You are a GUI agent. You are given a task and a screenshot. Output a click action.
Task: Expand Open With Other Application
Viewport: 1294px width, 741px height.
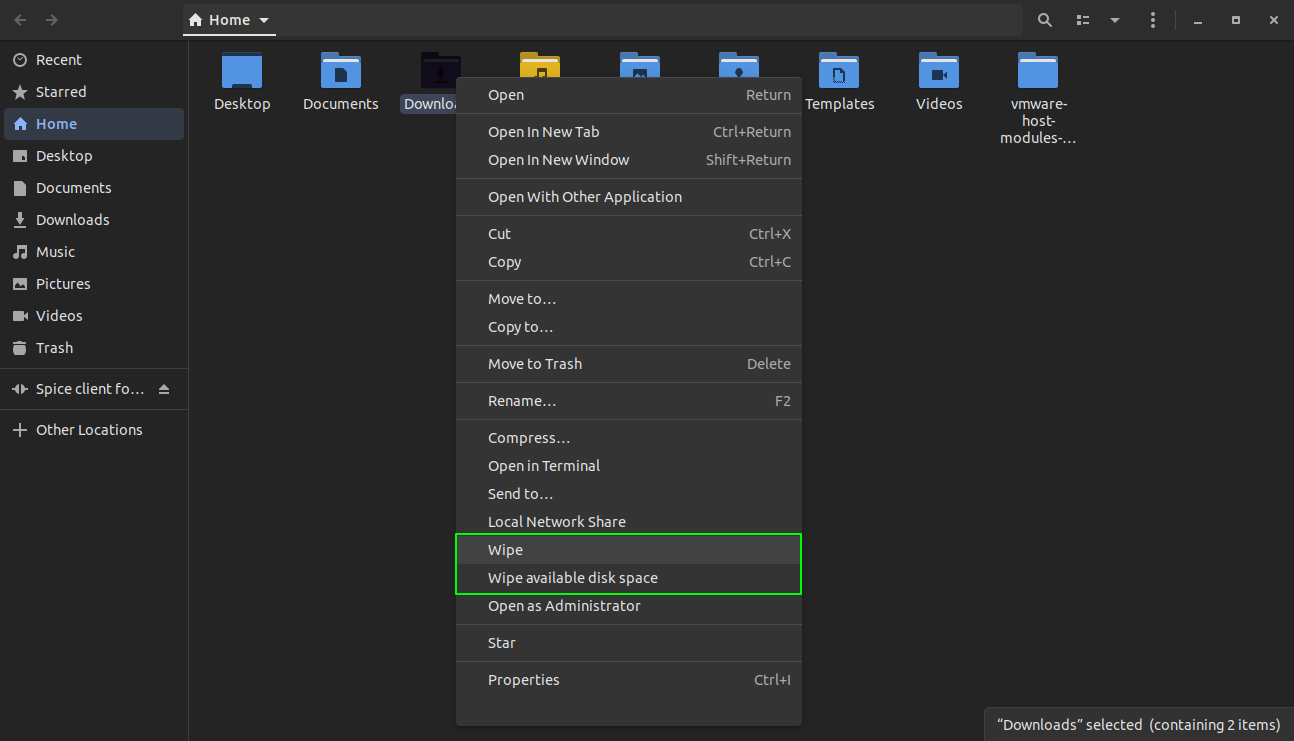[585, 197]
